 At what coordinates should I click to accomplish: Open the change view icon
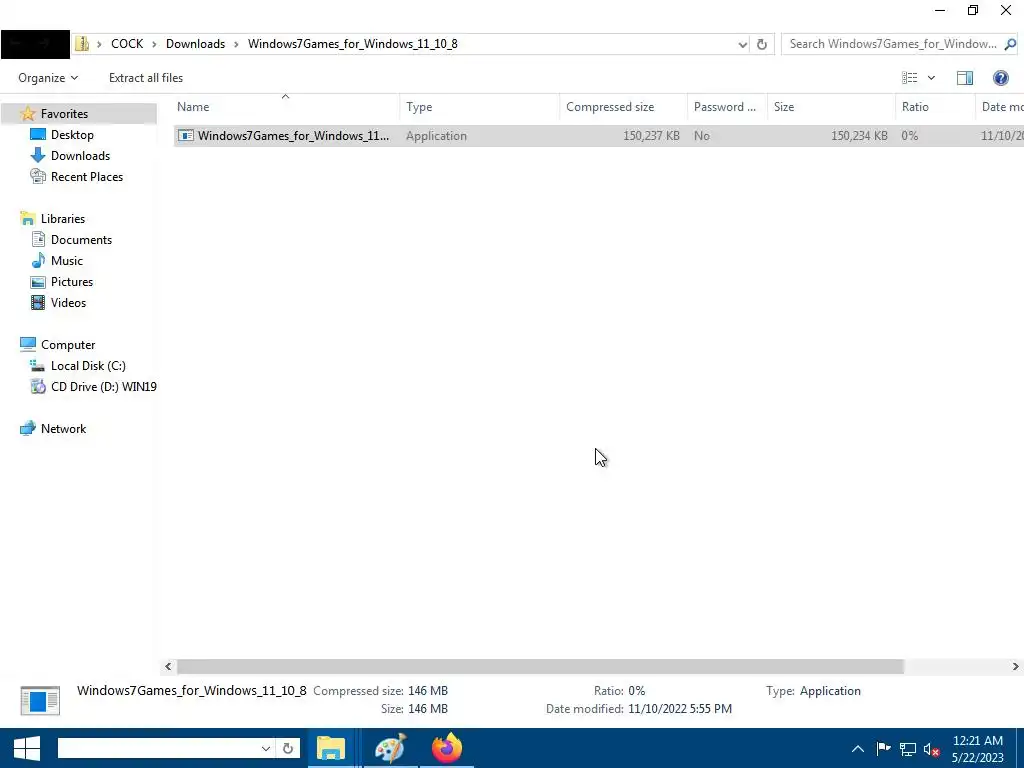(910, 78)
